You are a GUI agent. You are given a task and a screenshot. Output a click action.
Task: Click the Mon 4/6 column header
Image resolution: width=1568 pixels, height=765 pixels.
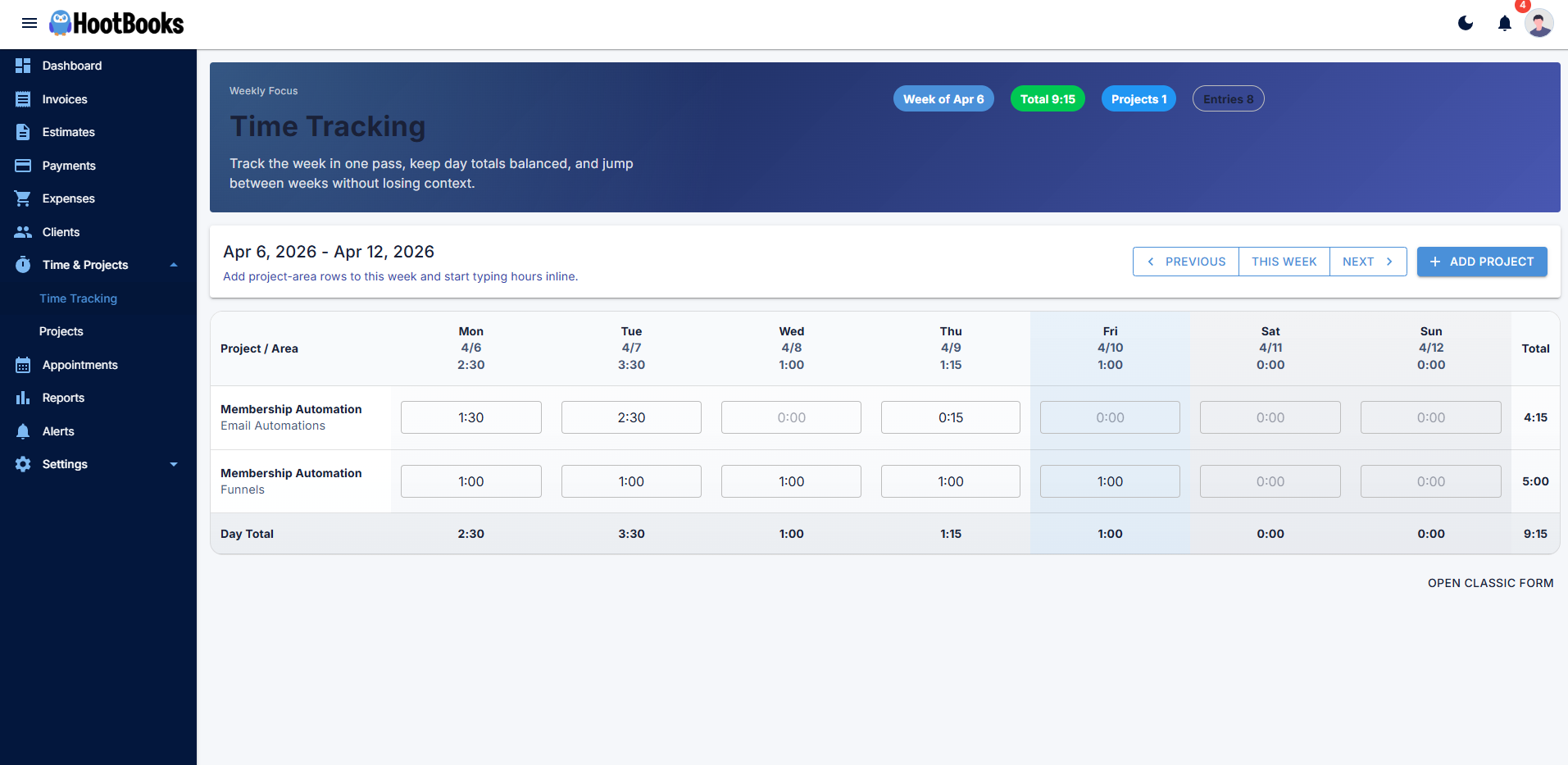[471, 348]
